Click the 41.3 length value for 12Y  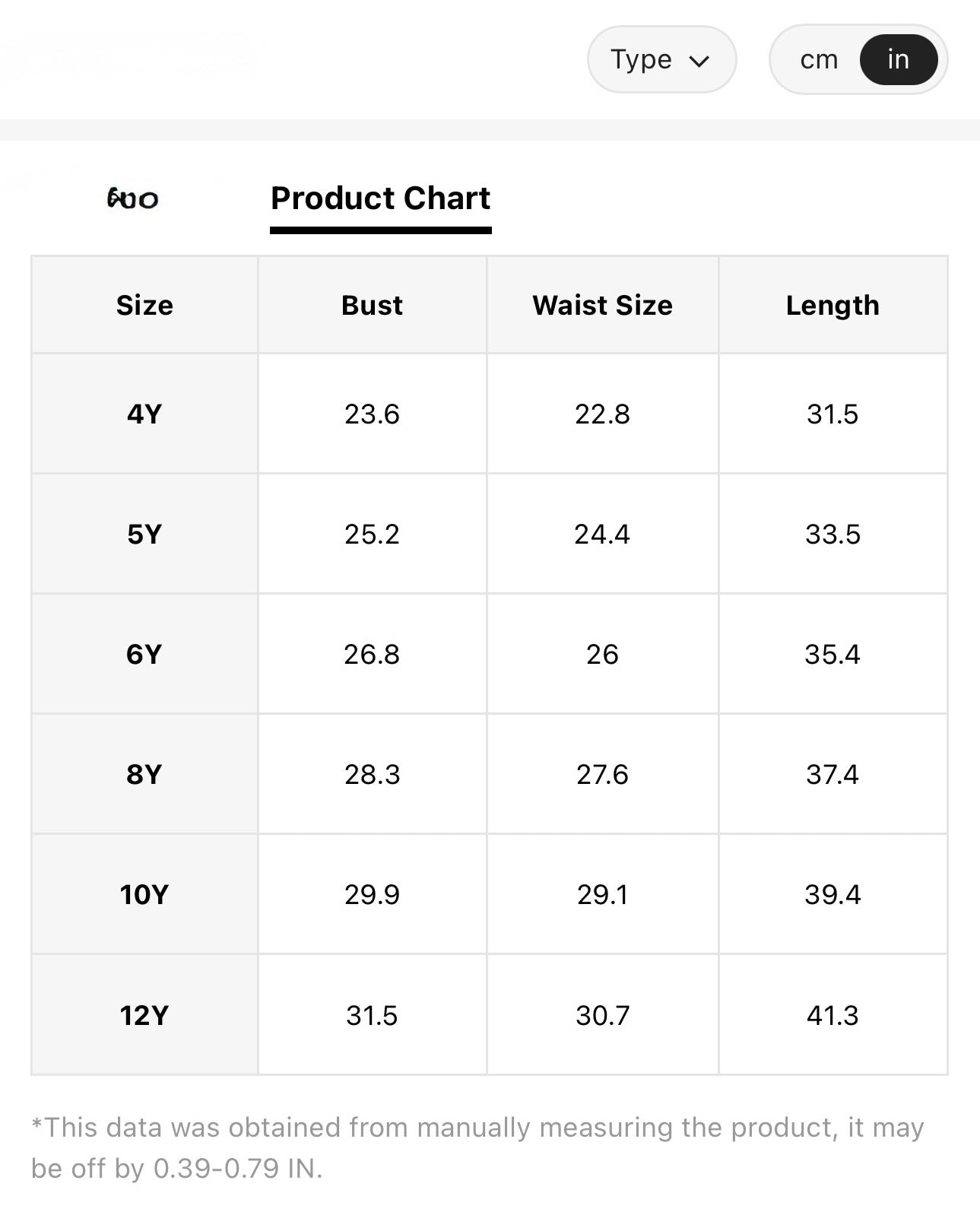(x=833, y=1015)
